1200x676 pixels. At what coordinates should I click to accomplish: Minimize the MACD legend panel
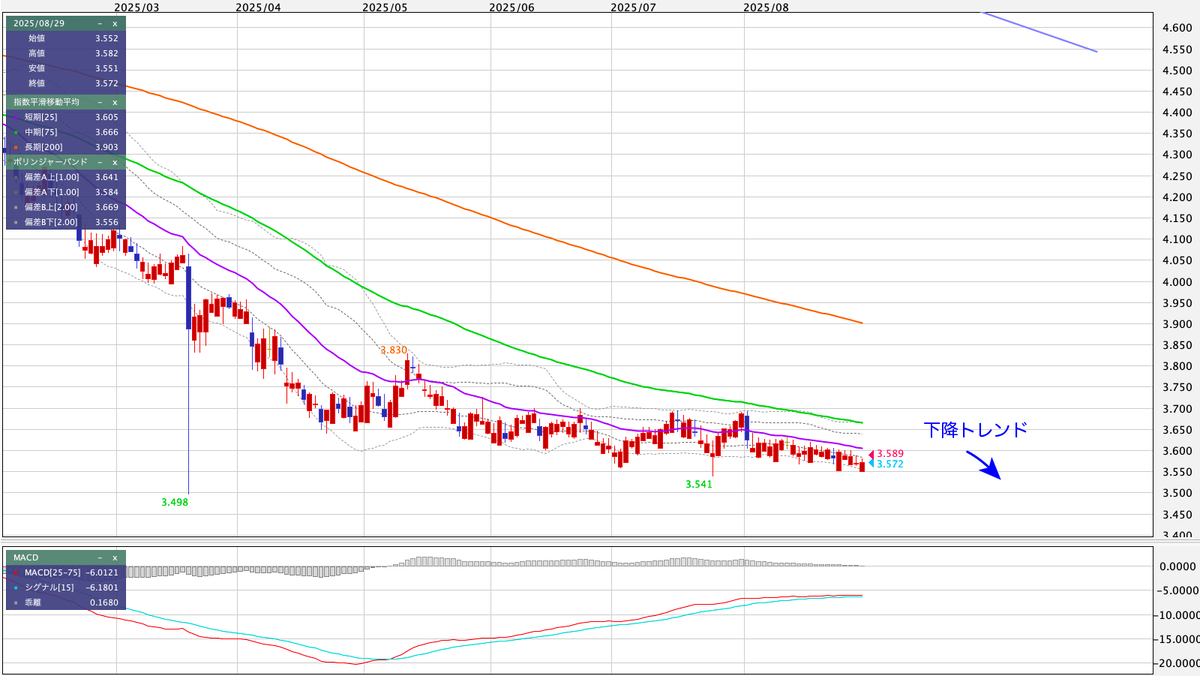99,557
